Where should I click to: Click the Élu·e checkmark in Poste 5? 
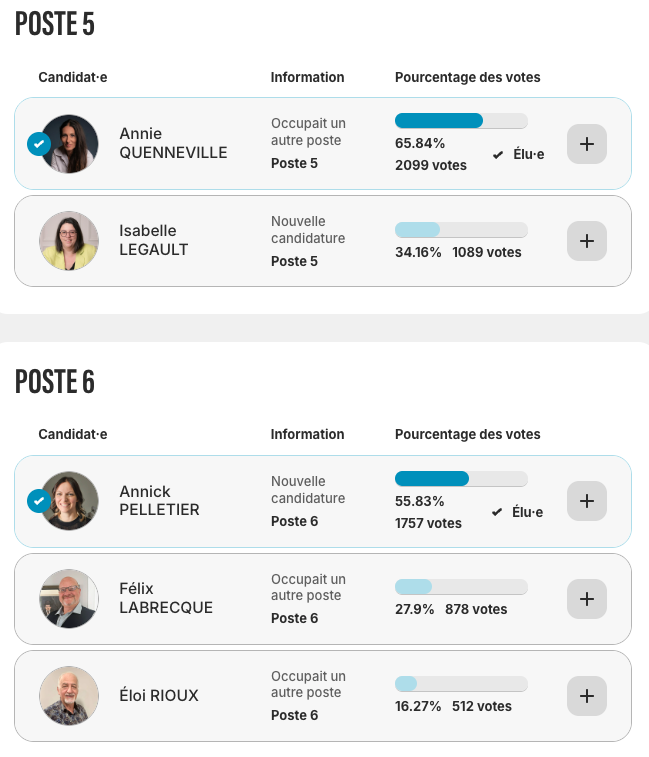pyautogui.click(x=498, y=155)
